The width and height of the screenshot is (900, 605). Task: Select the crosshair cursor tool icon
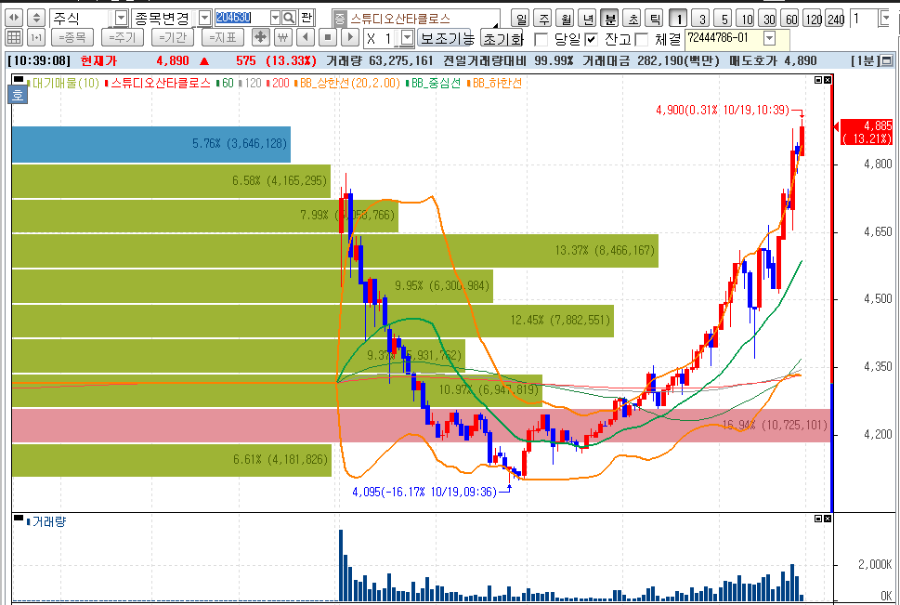tap(261, 38)
